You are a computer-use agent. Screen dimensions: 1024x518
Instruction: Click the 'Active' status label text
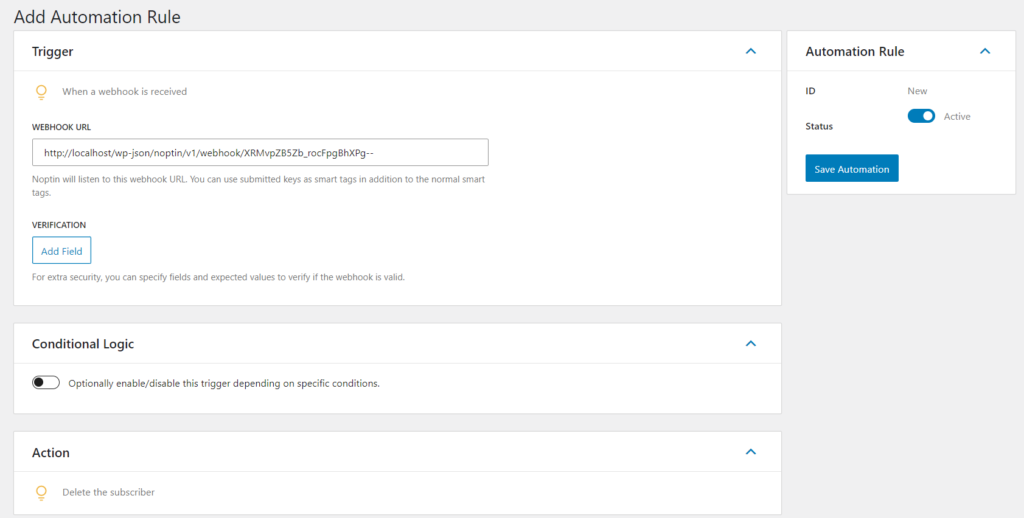tap(957, 116)
